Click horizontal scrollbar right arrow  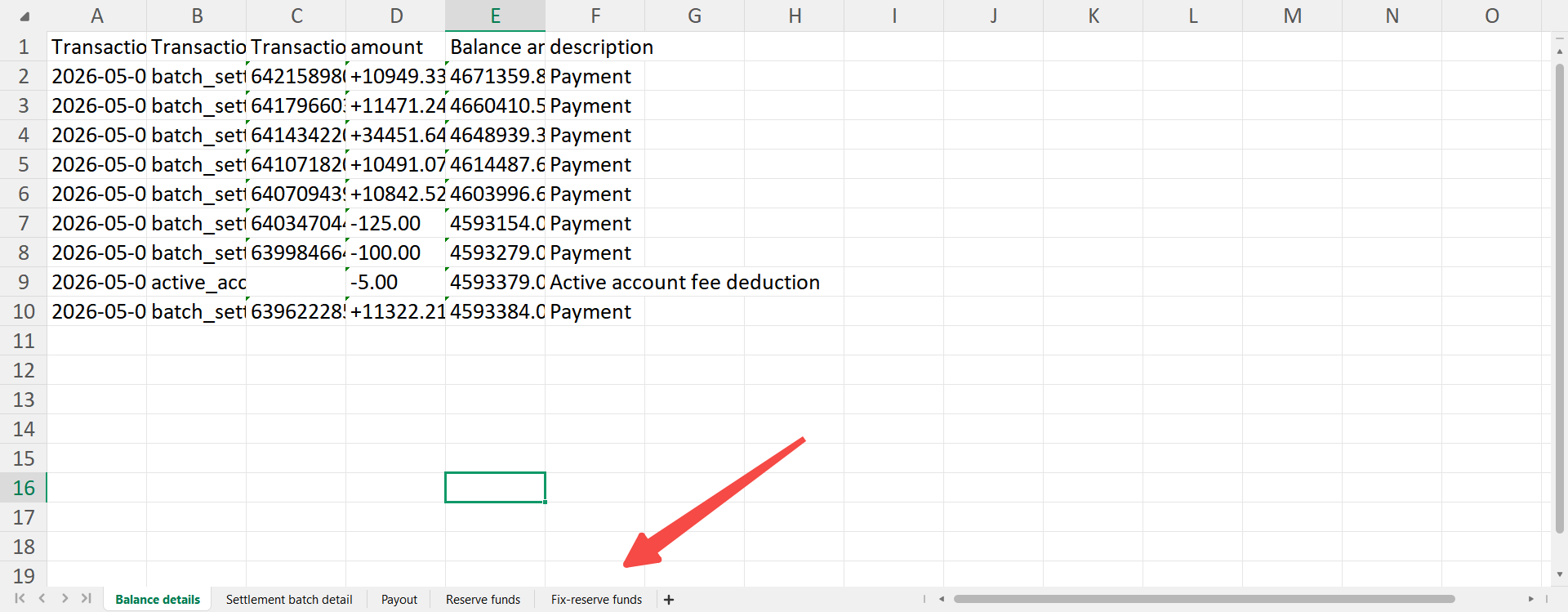[x=1531, y=599]
